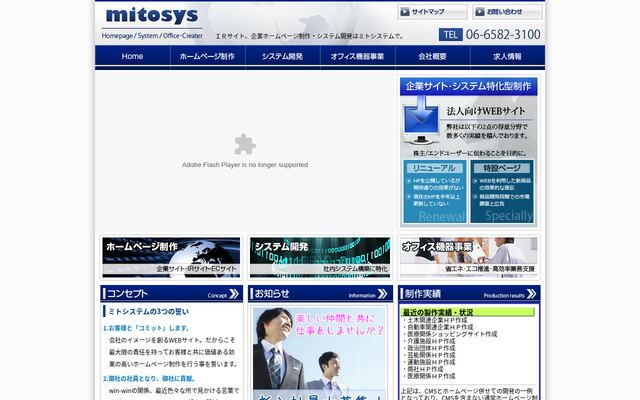Go to the Home menu item
Screen dimensions: 640x400
[x=132, y=56]
